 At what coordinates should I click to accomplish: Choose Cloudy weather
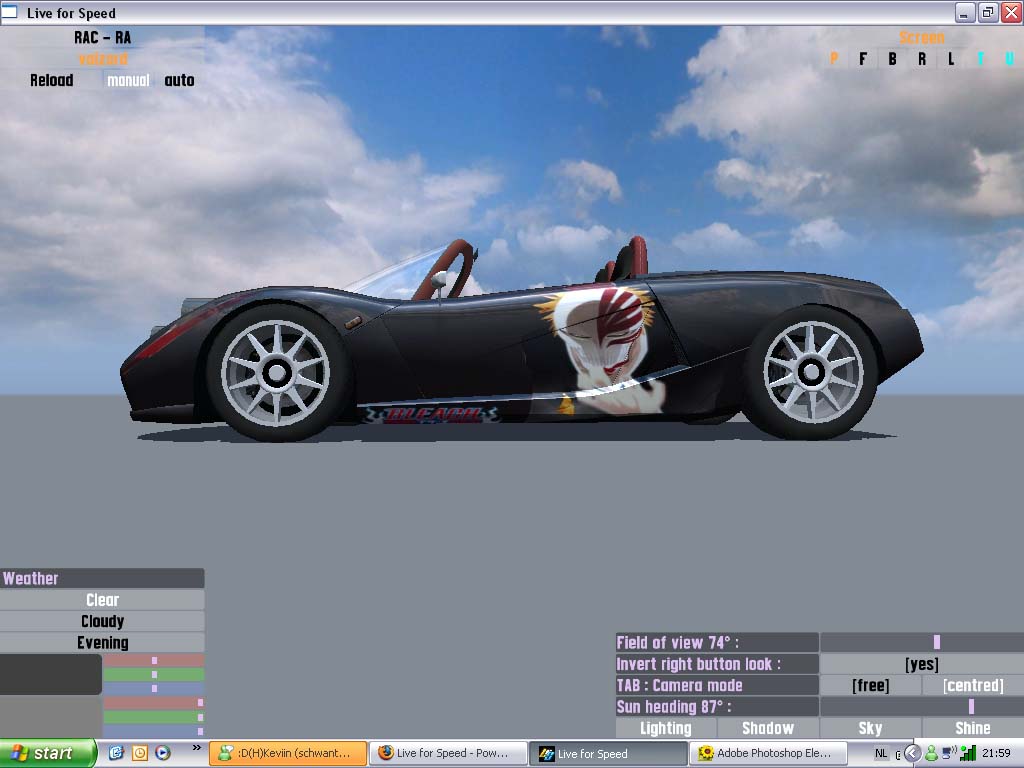pos(103,621)
